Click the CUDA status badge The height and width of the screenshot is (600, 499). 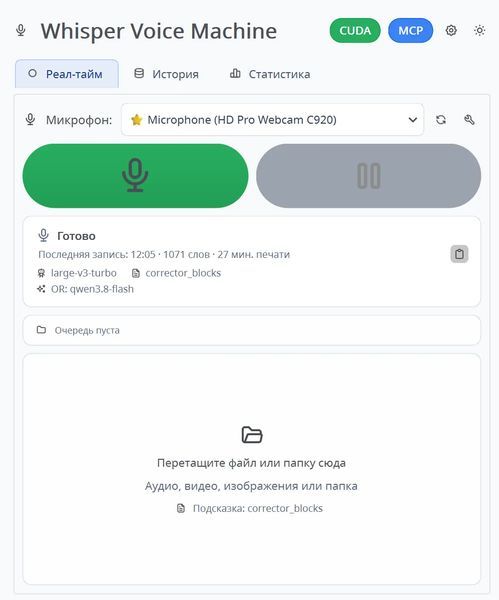point(355,31)
